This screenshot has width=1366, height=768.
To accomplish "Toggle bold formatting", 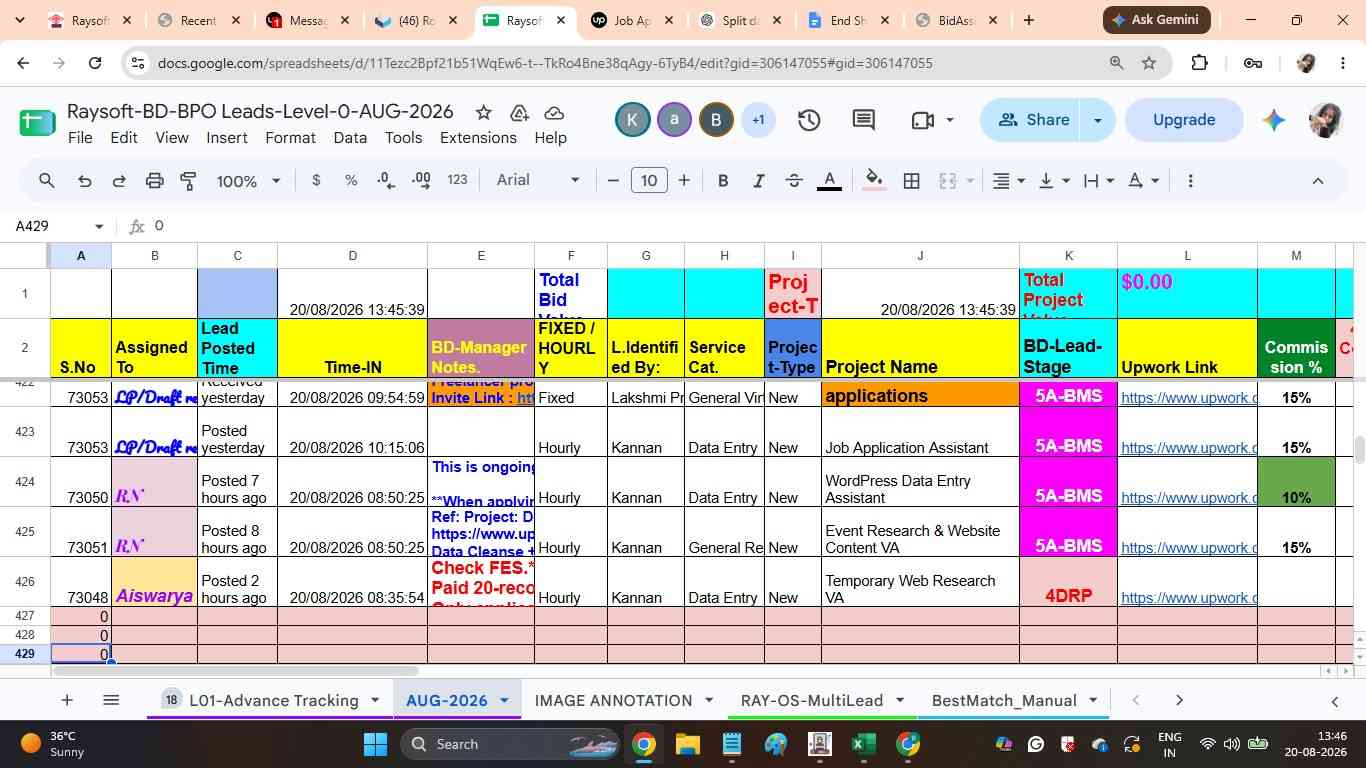I will tap(723, 181).
